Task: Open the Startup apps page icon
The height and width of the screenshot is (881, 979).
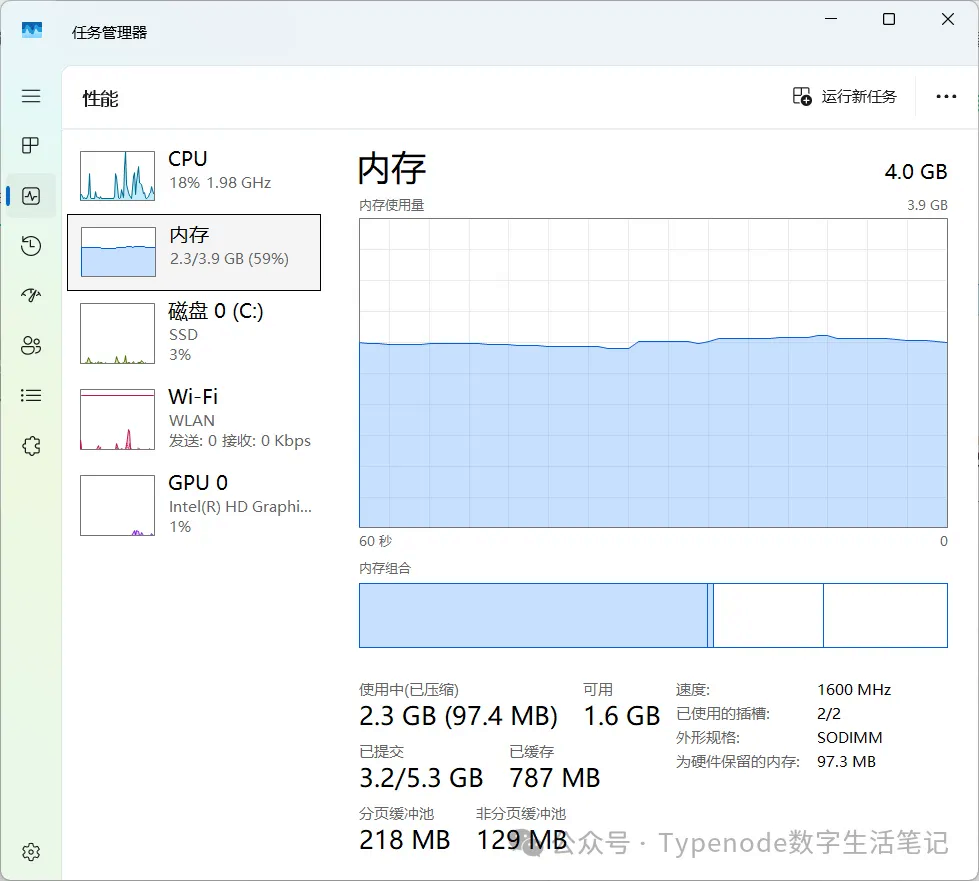Action: (x=31, y=295)
